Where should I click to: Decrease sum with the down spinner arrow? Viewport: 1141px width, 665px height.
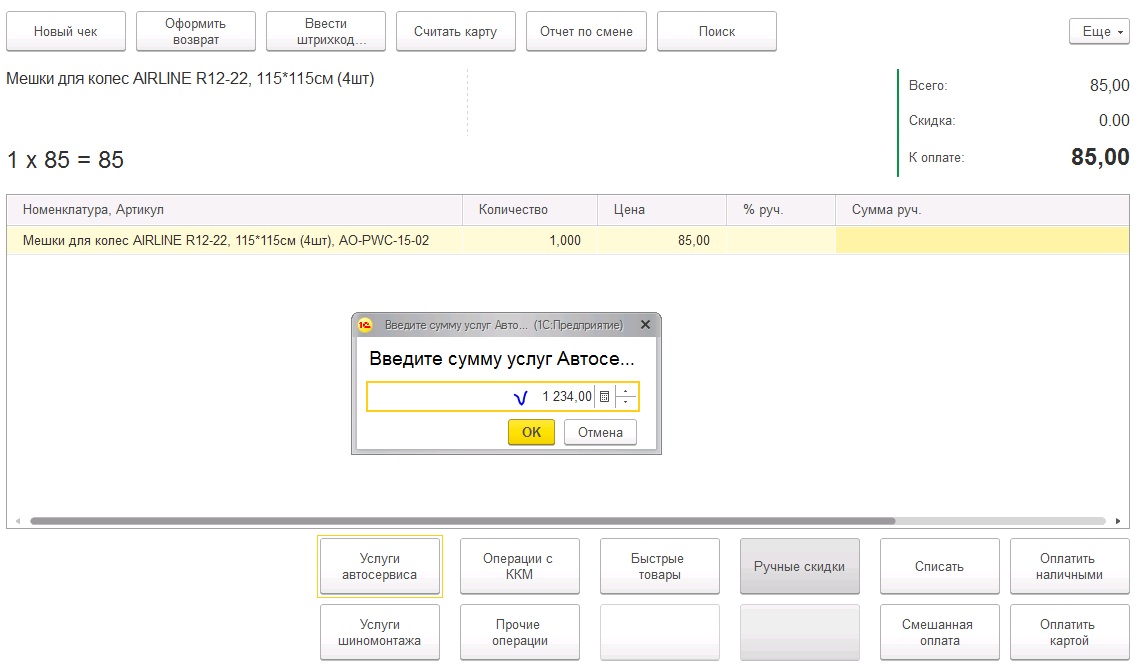click(626, 402)
